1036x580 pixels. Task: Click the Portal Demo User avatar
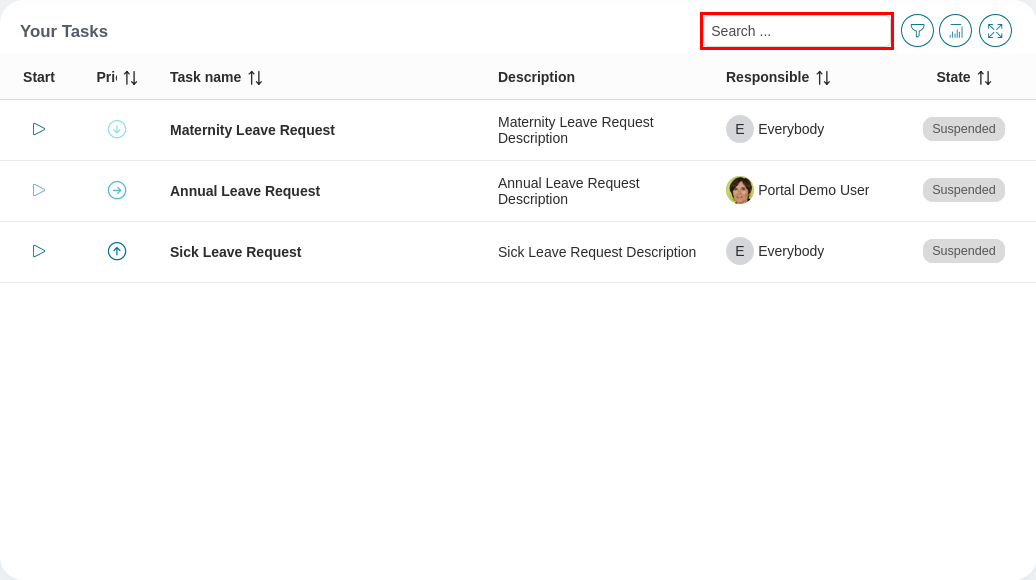tap(740, 190)
